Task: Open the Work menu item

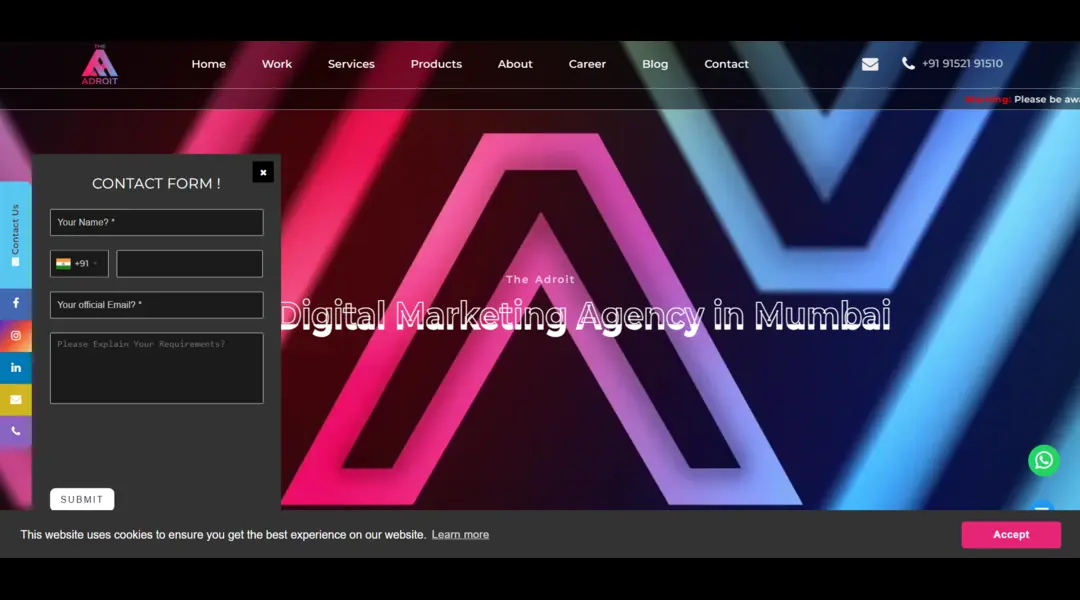Action: coord(277,64)
